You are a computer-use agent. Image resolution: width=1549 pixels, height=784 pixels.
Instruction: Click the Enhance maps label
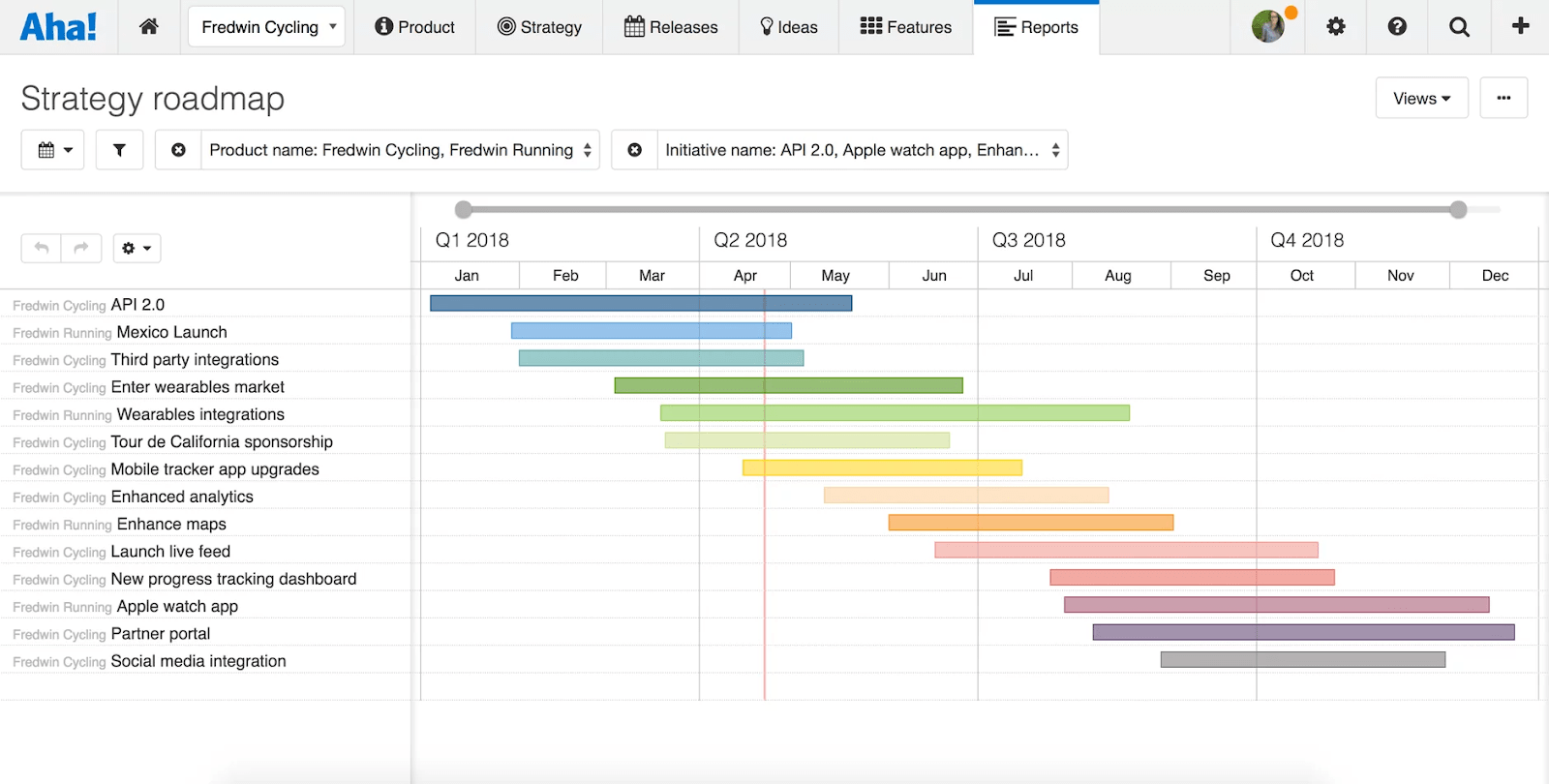click(x=171, y=525)
